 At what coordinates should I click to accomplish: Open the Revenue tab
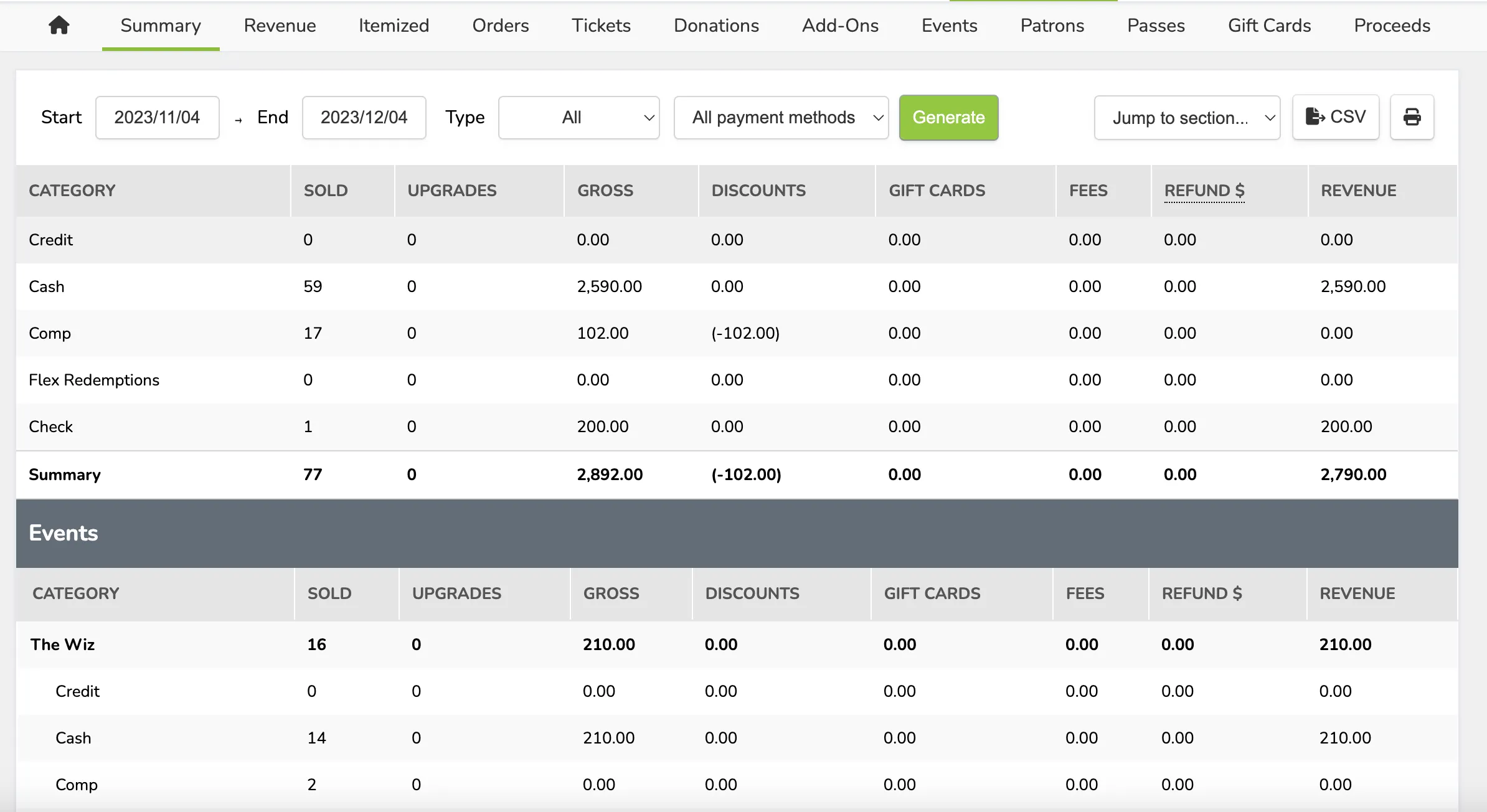pos(280,26)
